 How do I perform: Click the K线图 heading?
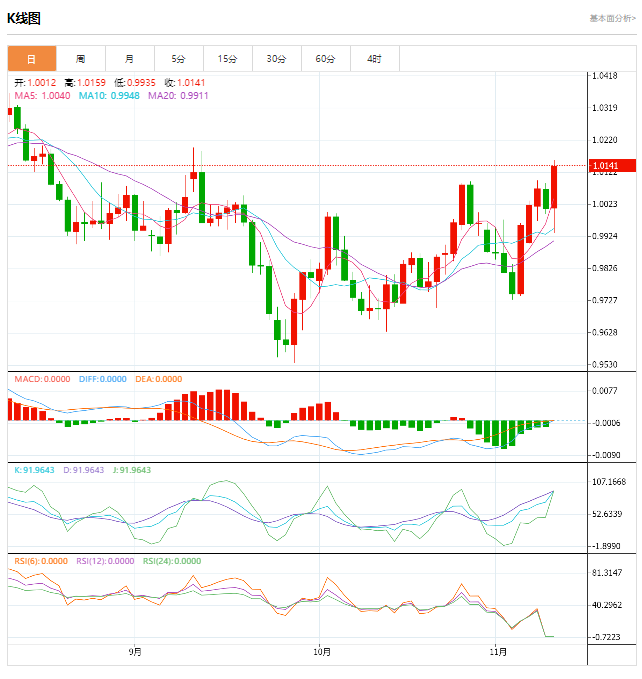pyautogui.click(x=24, y=19)
